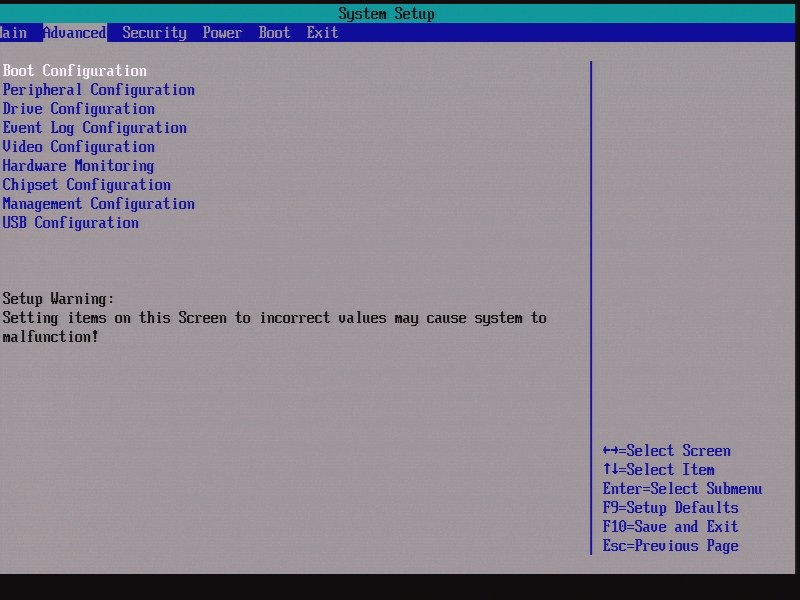Viewport: 800px width, 600px height.
Task: Select Peripheral Configuration
Action: point(97,89)
